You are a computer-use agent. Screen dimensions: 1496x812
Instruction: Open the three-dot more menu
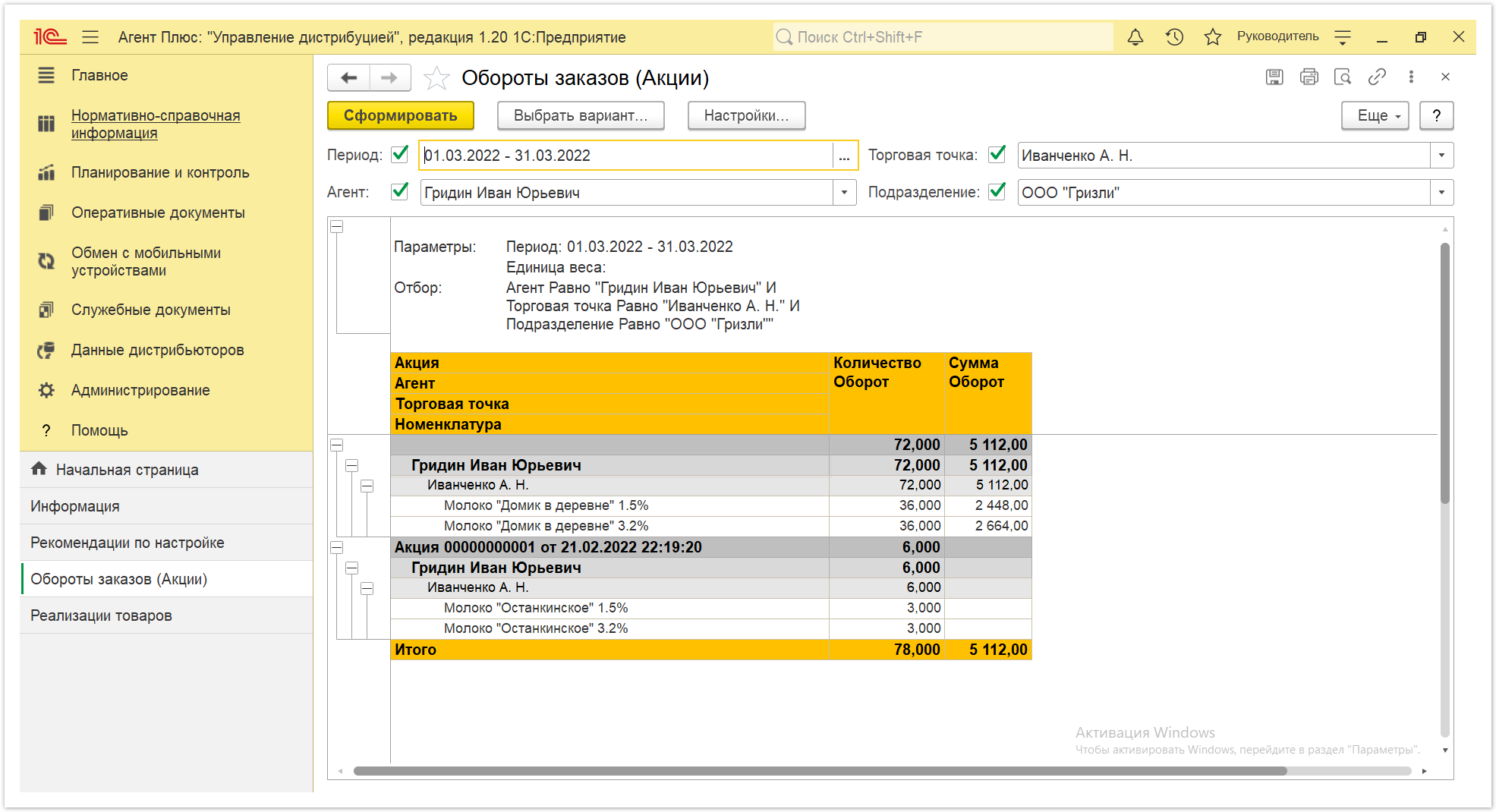(1411, 77)
